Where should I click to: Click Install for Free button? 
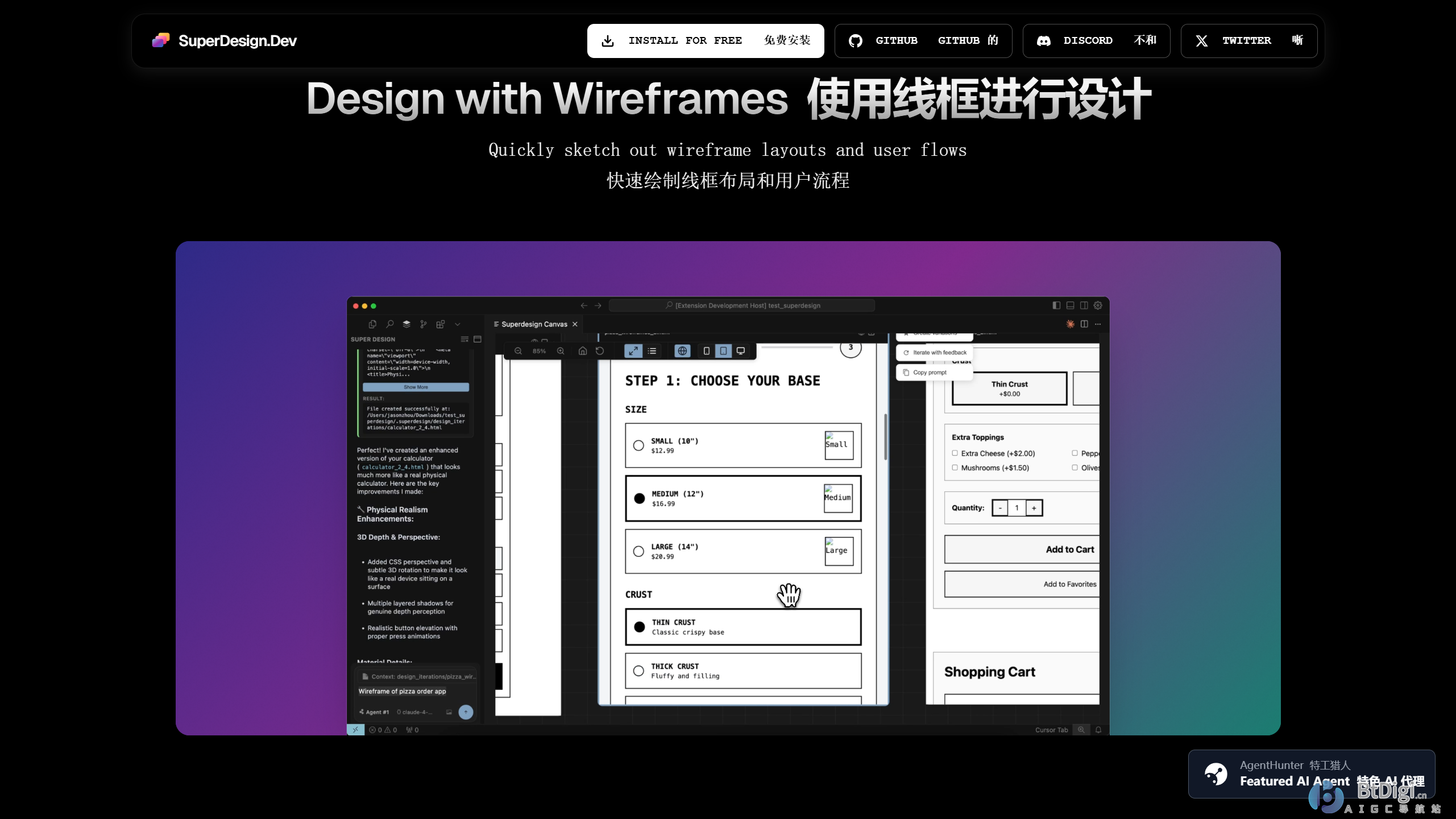(705, 40)
